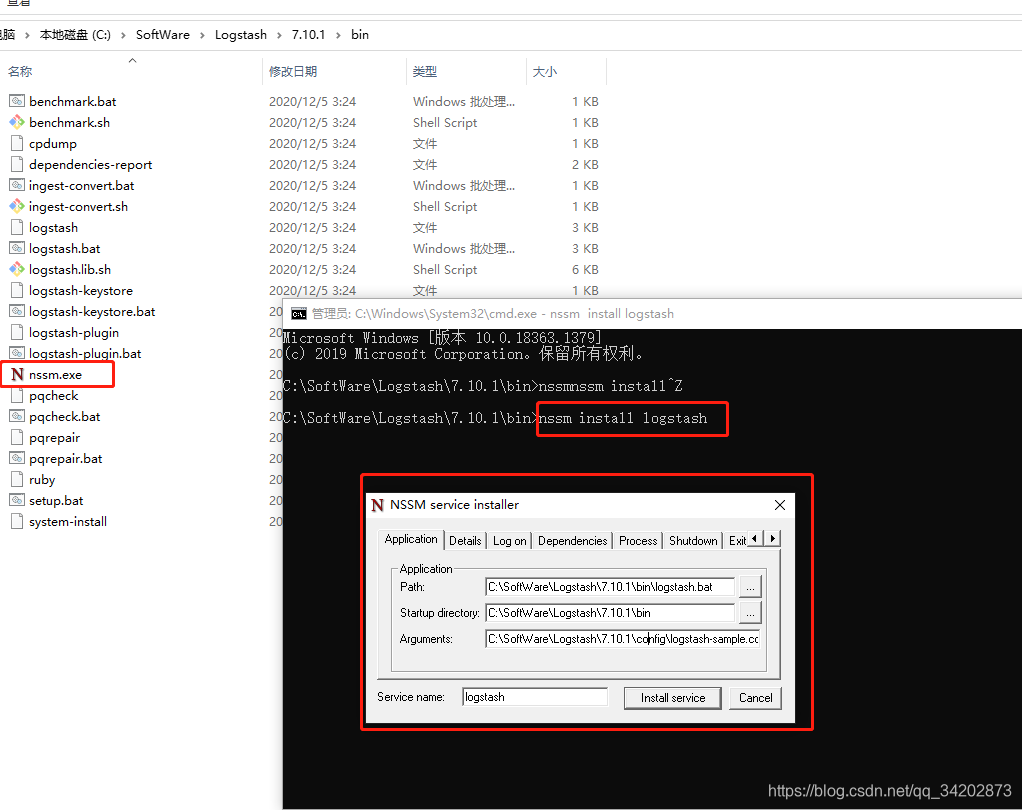Click the Install service button
Screen dimensions: 1022x810
(673, 698)
